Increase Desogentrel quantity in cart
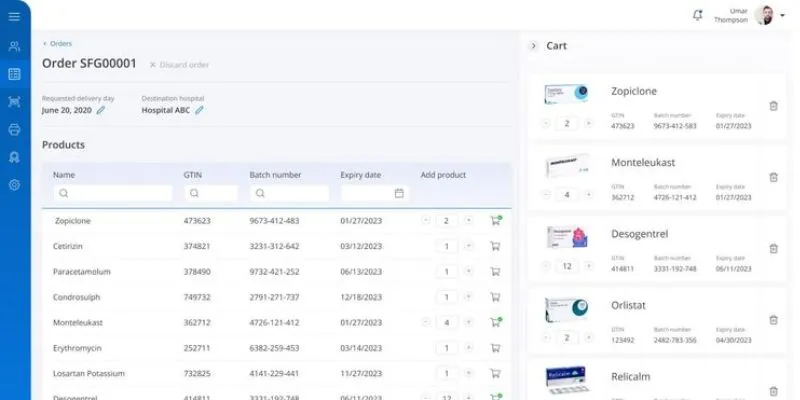Image resolution: width=800 pixels, height=400 pixels. tap(589, 266)
